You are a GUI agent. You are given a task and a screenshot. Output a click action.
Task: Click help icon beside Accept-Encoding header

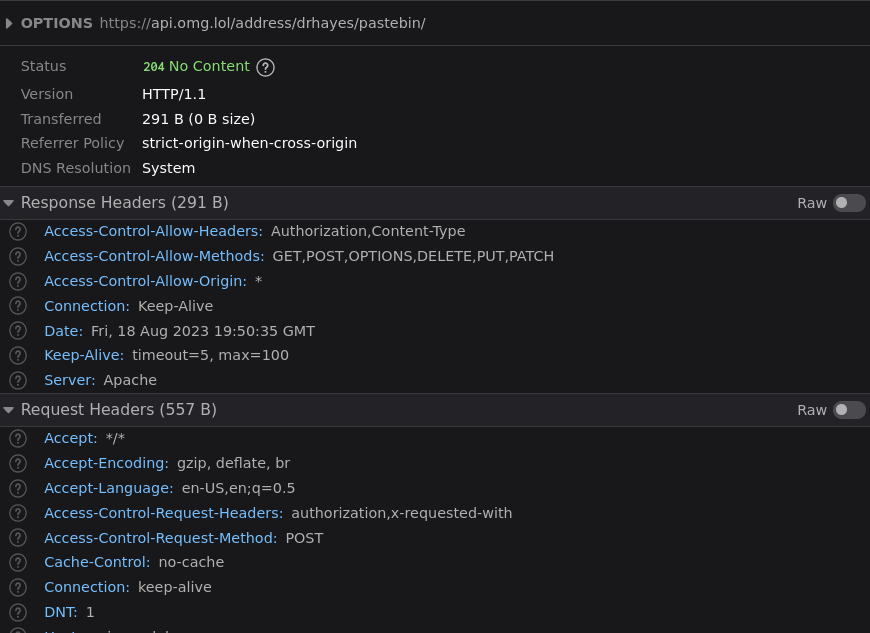[x=18, y=463]
